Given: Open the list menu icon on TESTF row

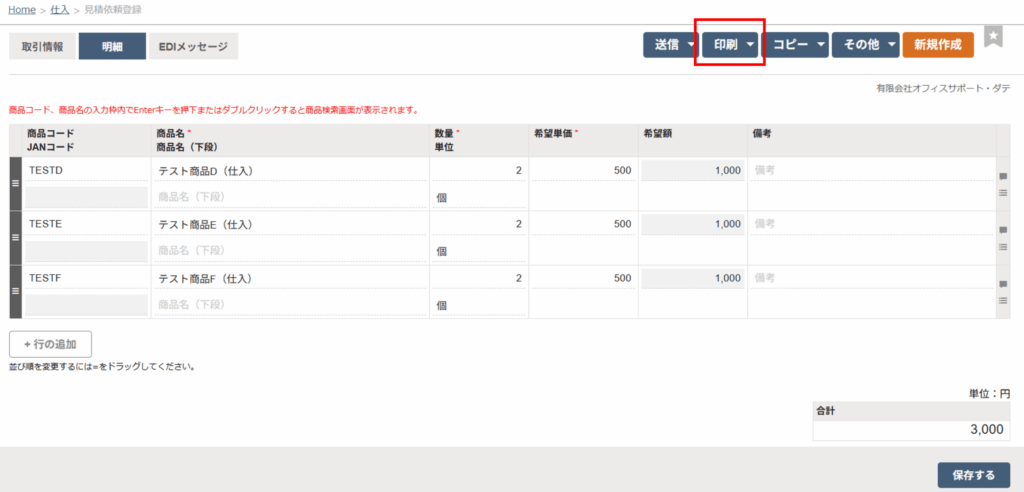Looking at the screenshot, I should pyautogui.click(x=1003, y=301).
